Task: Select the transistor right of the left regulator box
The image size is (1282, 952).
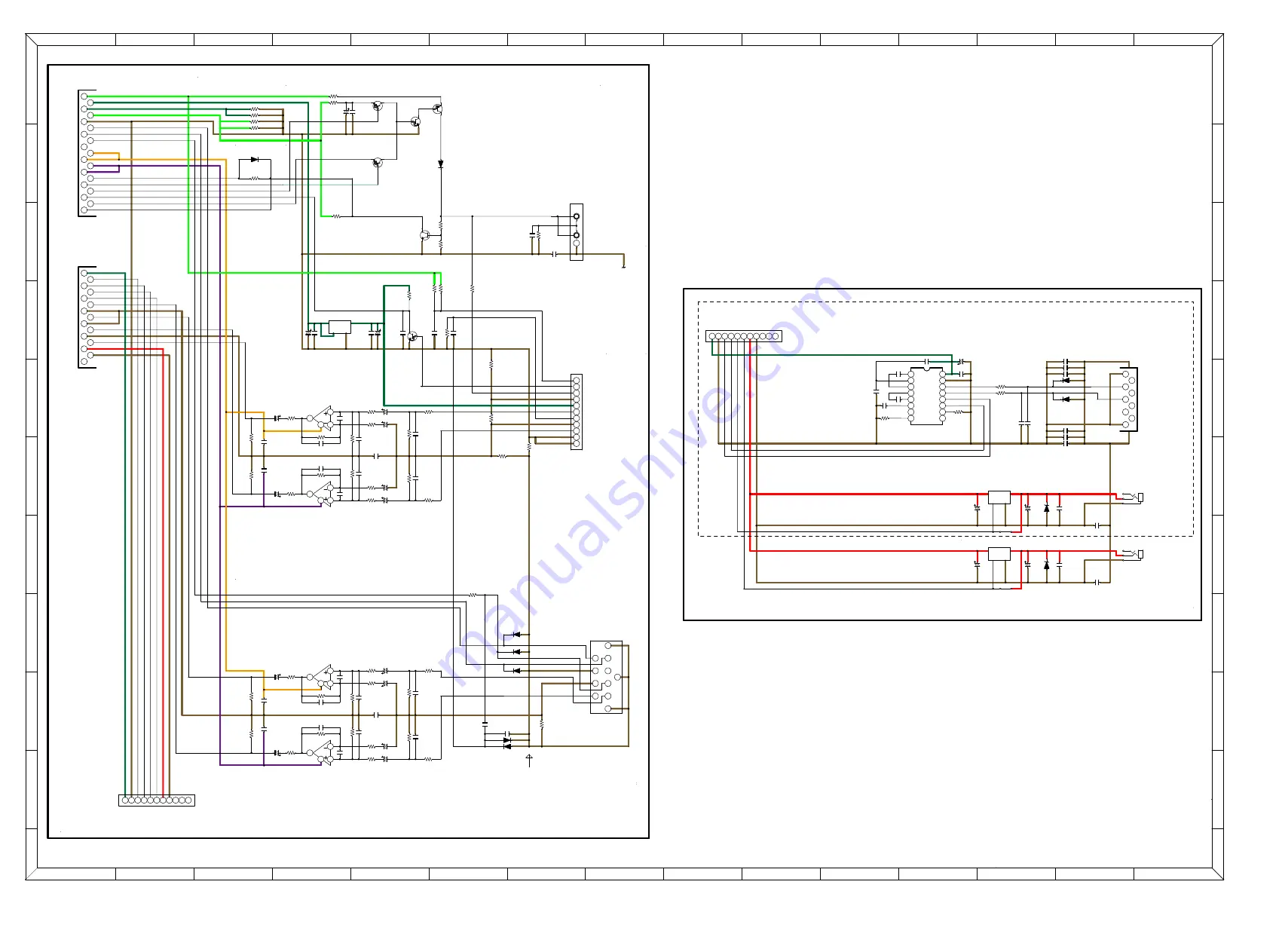Action: 412,336
